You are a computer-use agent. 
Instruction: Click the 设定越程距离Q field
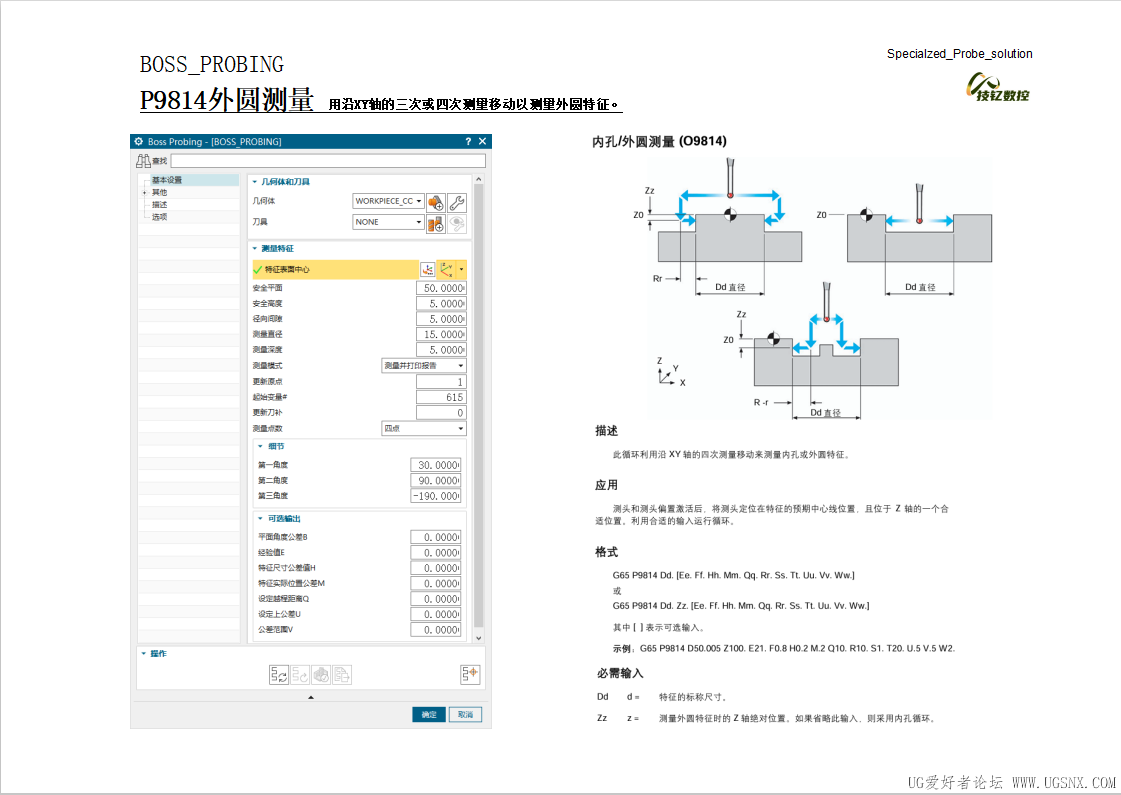click(435, 599)
